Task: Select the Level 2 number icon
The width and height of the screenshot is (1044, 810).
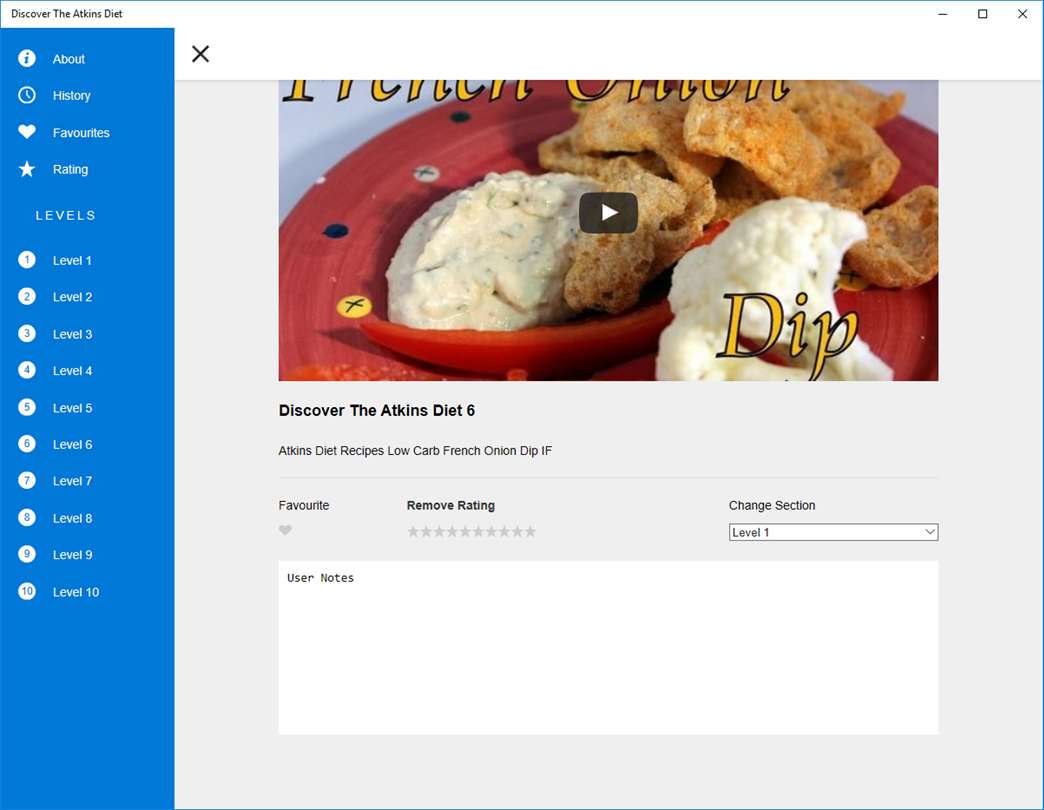Action: [27, 296]
